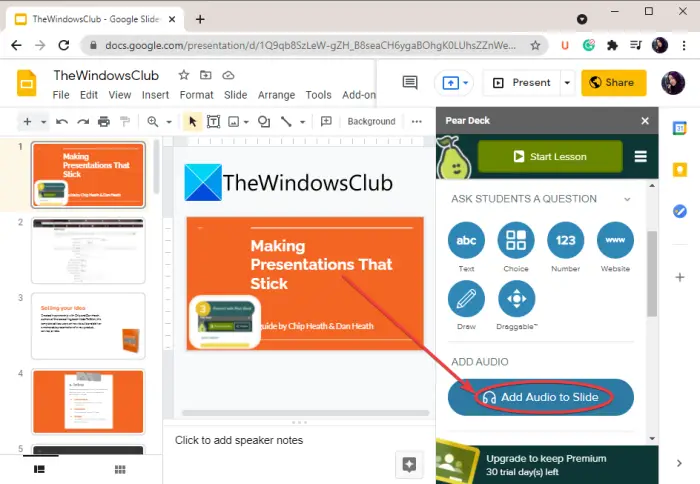Open the Explore button near speaker notes
700x484 pixels.
409,465
